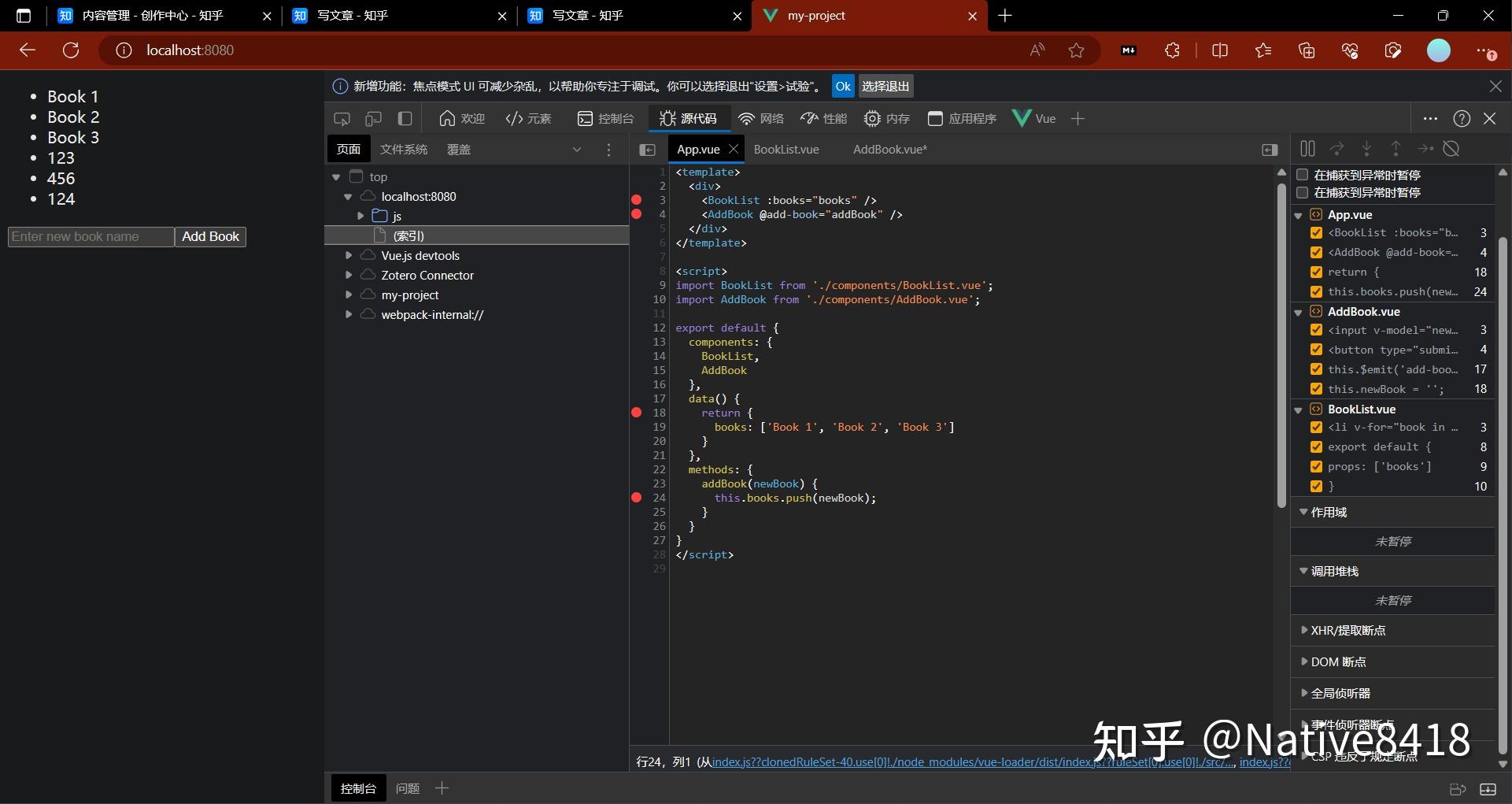This screenshot has width=1512, height=804.
Task: Deactivate all breakpoints with crossed-circle icon
Action: tap(1452, 148)
